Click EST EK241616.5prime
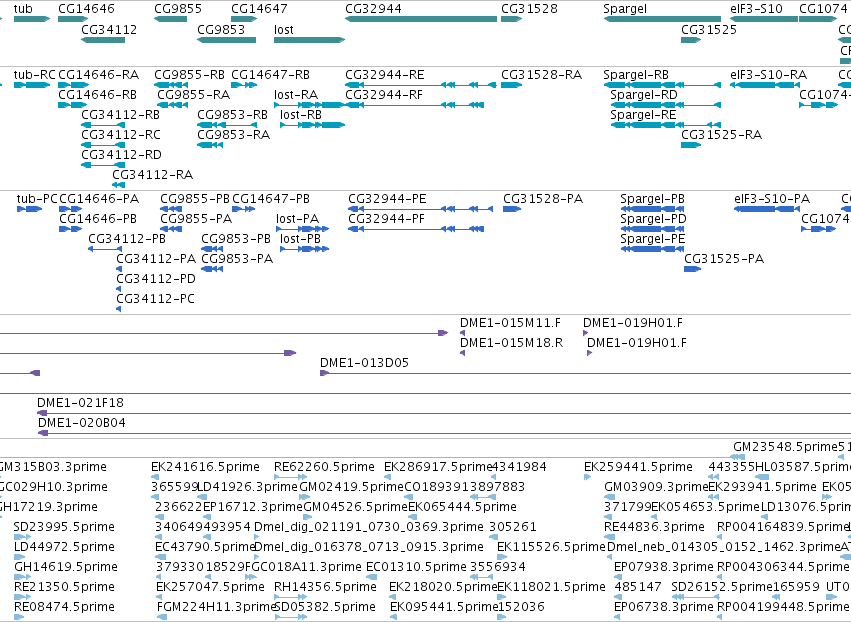 (206, 467)
